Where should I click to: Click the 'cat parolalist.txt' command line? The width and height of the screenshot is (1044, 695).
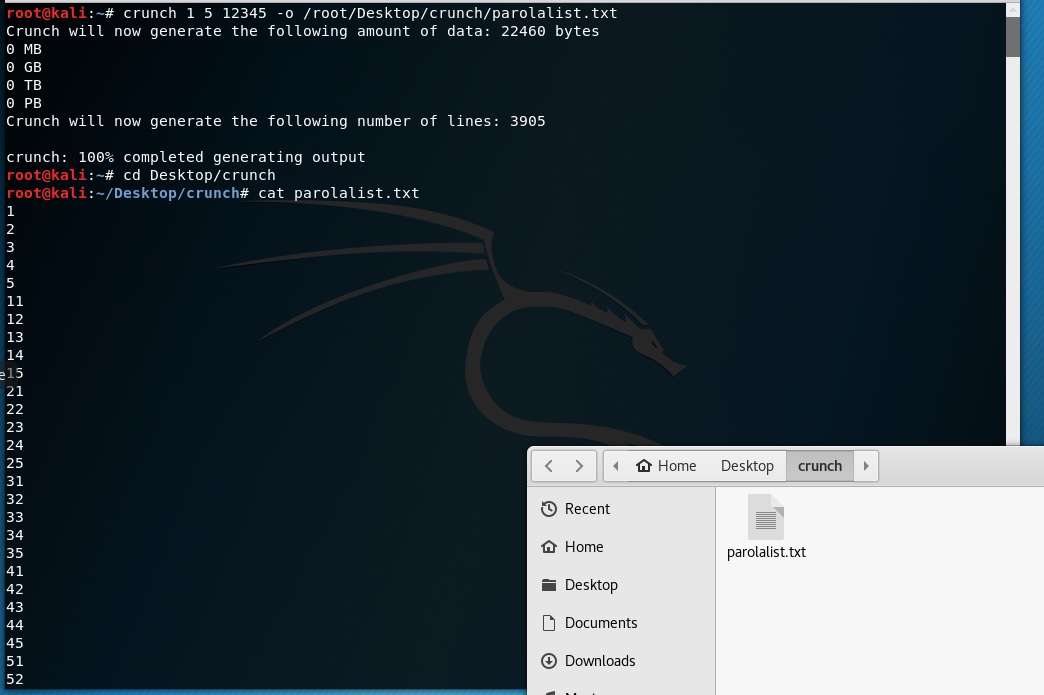point(338,193)
